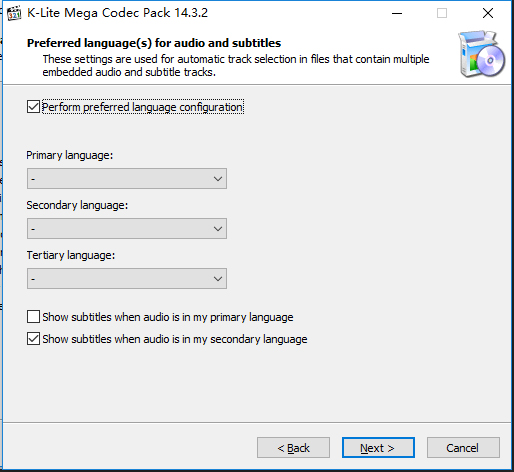Toggle Perform preferred language configuration checkbox
This screenshot has height=472, width=514.
click(x=33, y=107)
